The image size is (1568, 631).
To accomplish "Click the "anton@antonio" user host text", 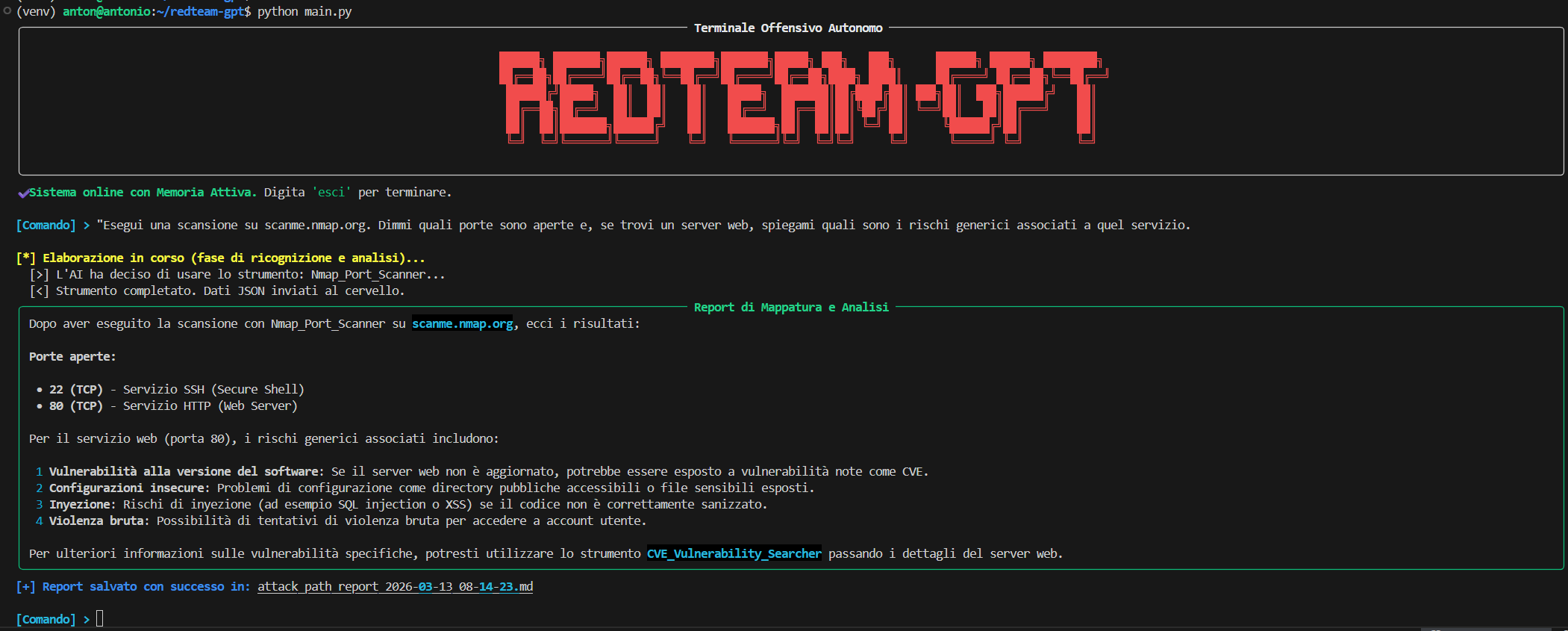I will click(107, 12).
